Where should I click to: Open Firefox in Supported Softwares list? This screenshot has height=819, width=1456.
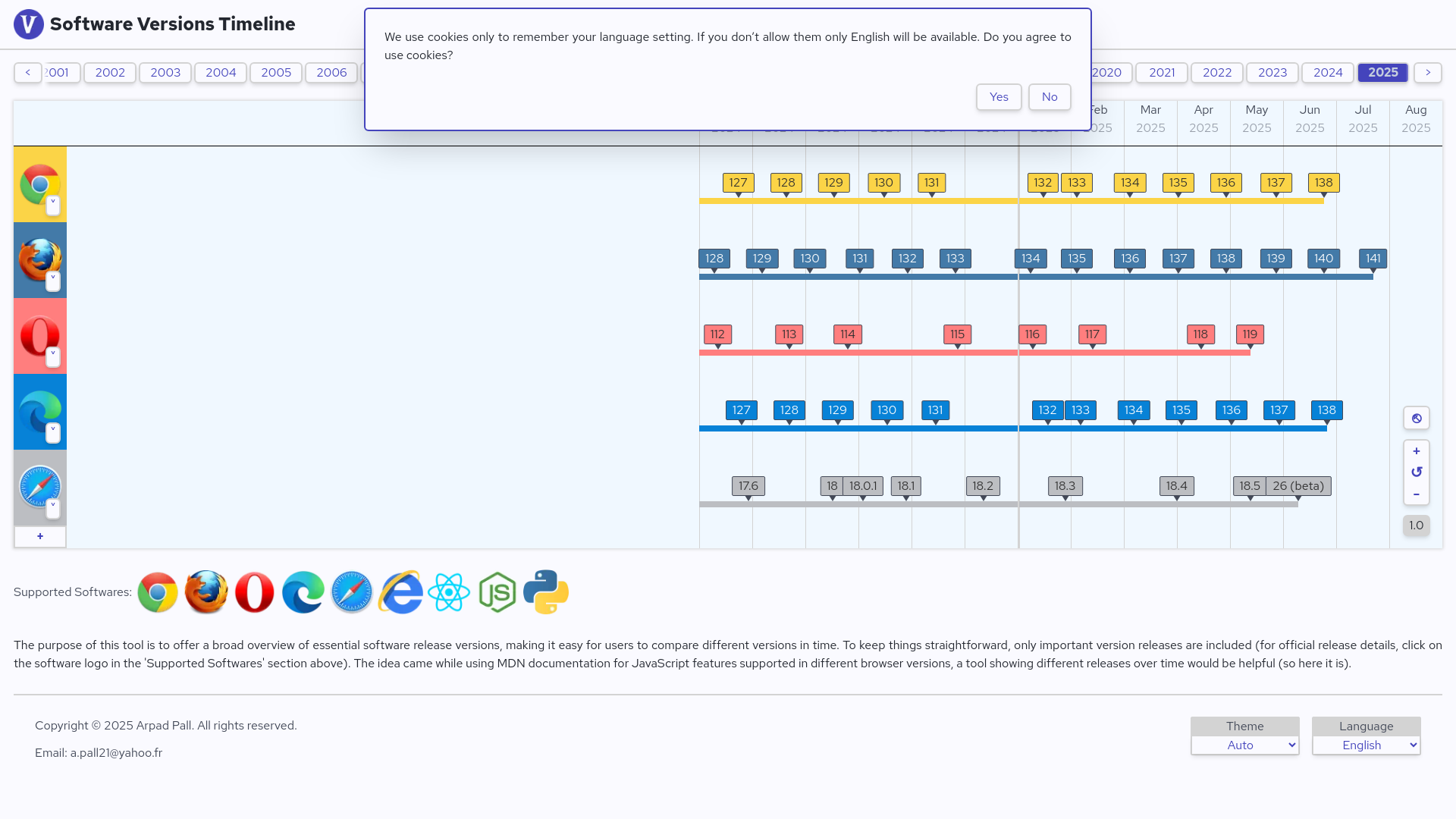(x=206, y=592)
